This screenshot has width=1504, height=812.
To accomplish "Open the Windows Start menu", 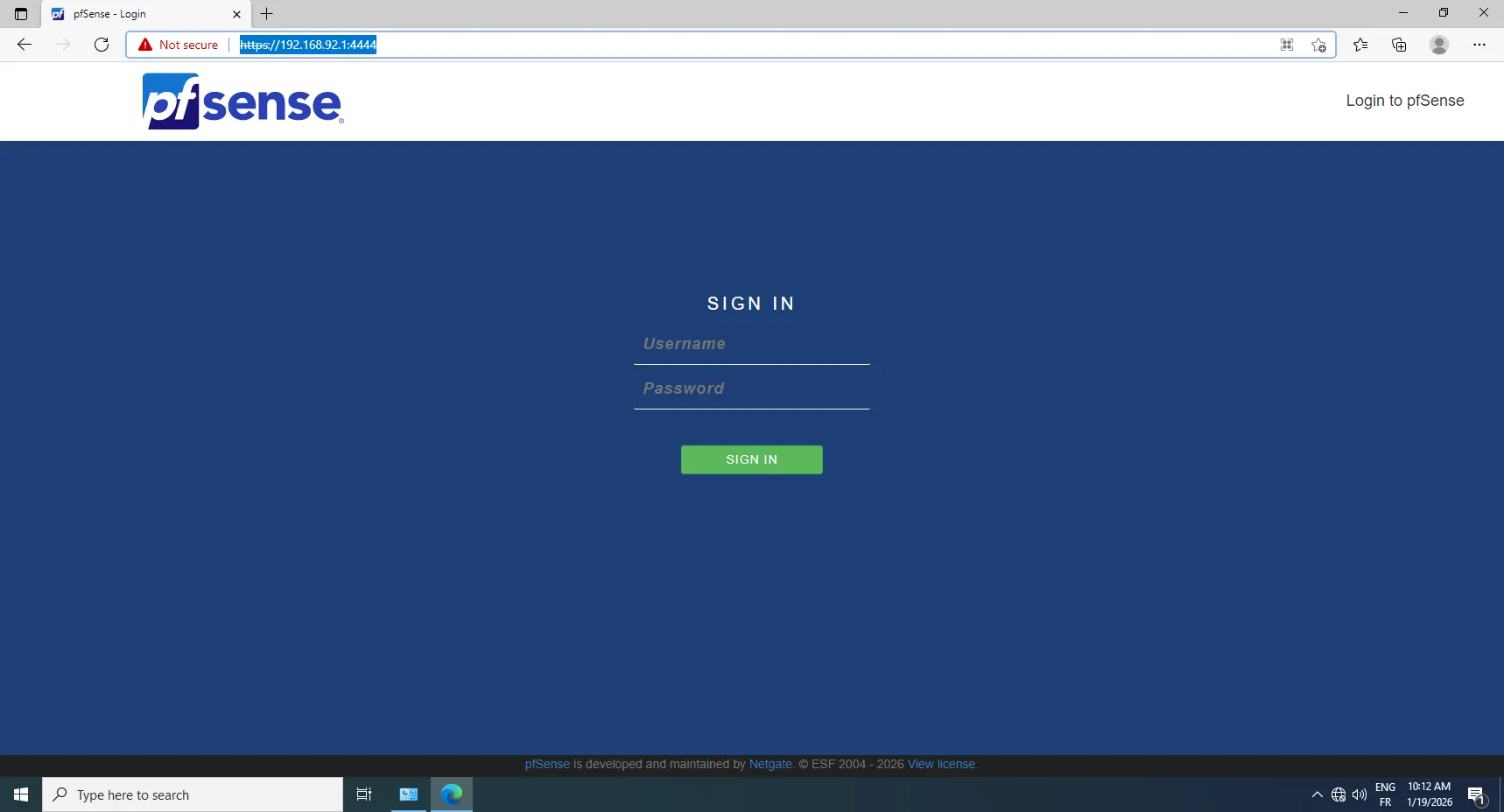I will pyautogui.click(x=21, y=794).
